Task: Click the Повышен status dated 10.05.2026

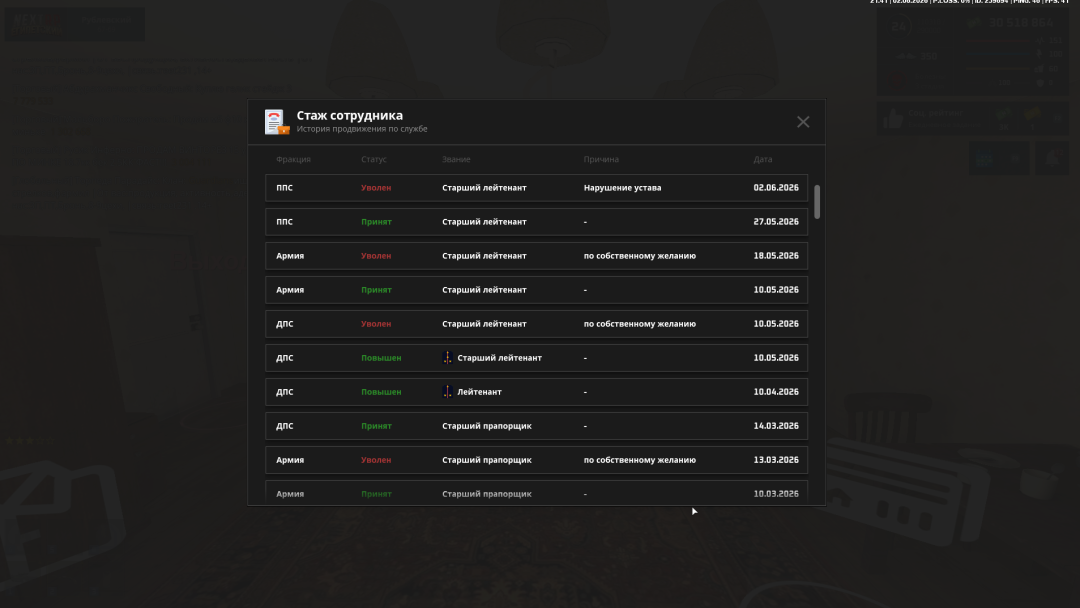Action: [x=381, y=358]
